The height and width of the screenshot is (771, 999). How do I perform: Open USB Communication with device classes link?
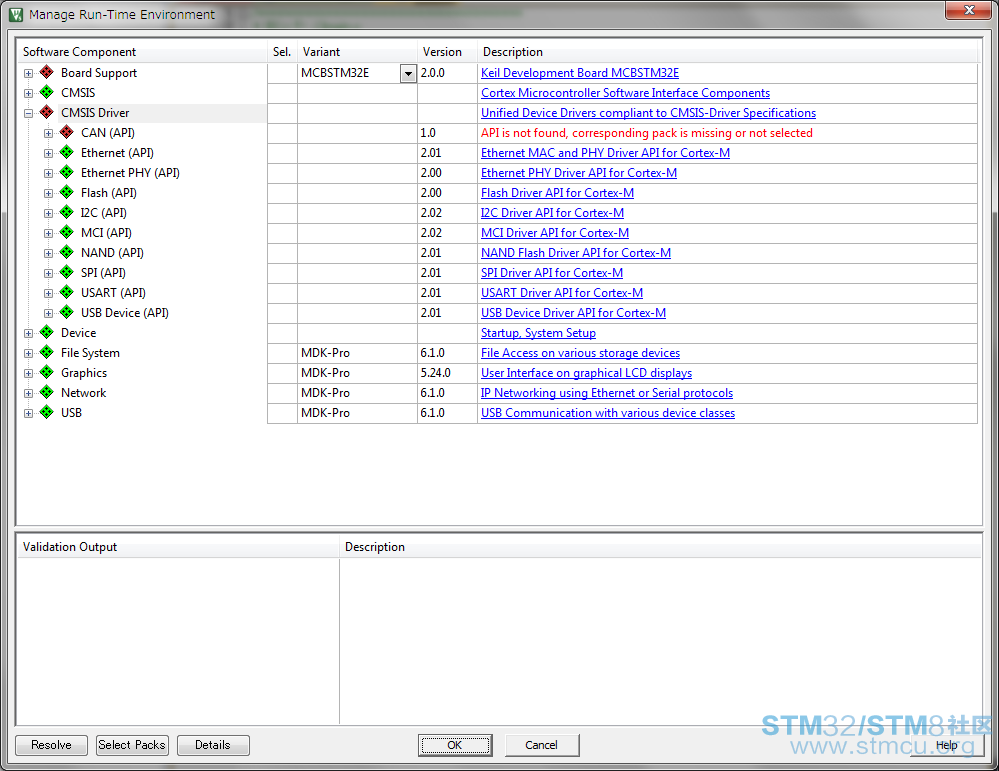[608, 413]
